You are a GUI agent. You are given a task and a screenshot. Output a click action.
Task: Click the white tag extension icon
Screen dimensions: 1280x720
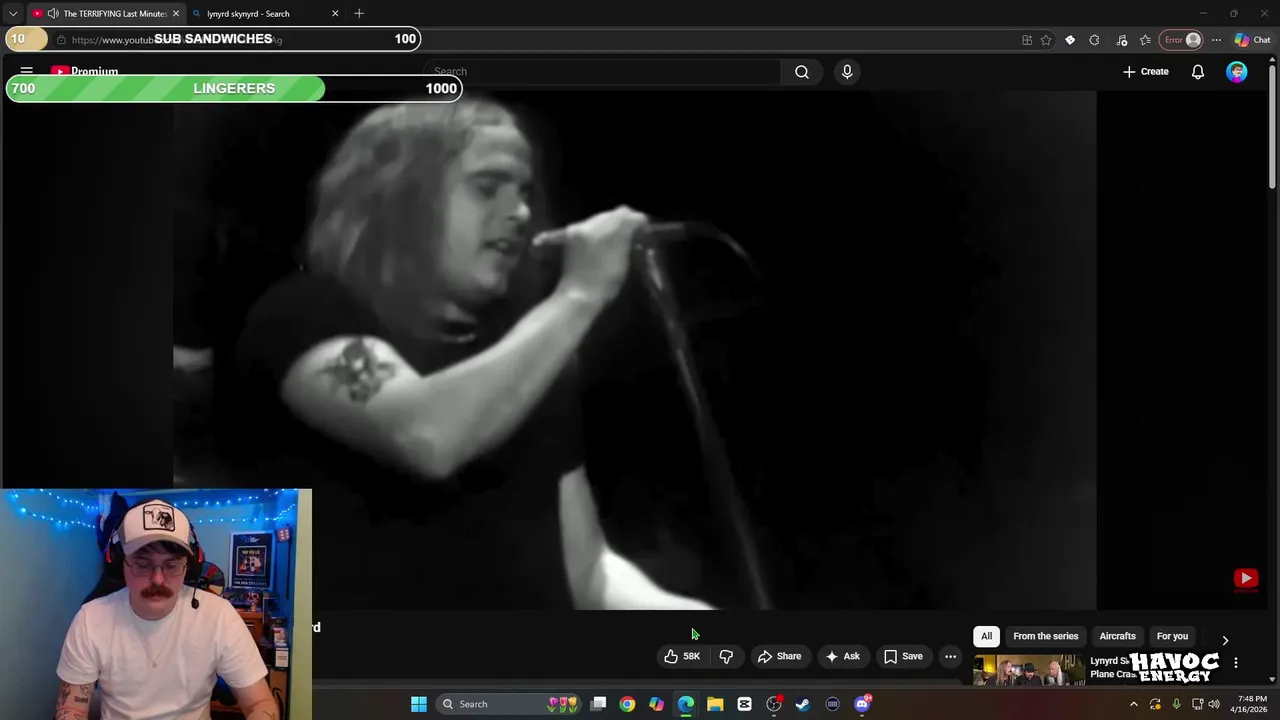pos(1070,40)
